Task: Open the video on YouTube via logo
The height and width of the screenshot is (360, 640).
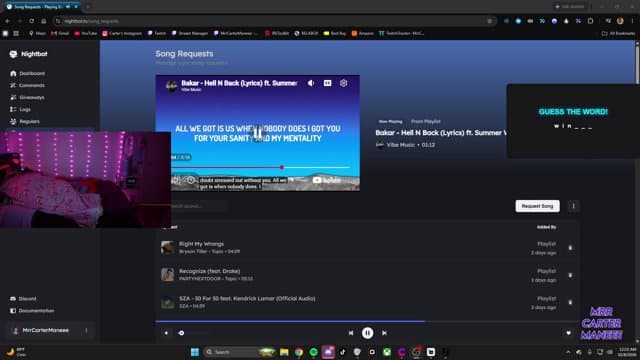Action: 327,180
